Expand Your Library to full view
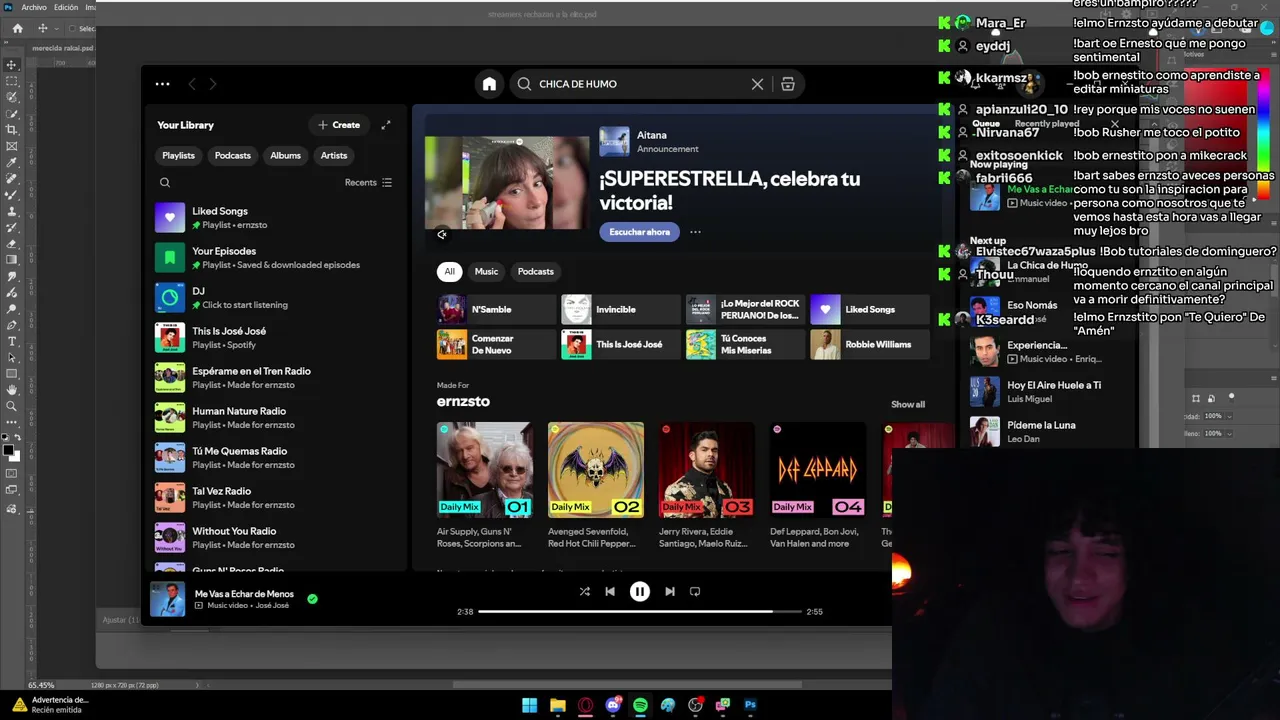Screen dimensions: 1280x720 [x=386, y=125]
